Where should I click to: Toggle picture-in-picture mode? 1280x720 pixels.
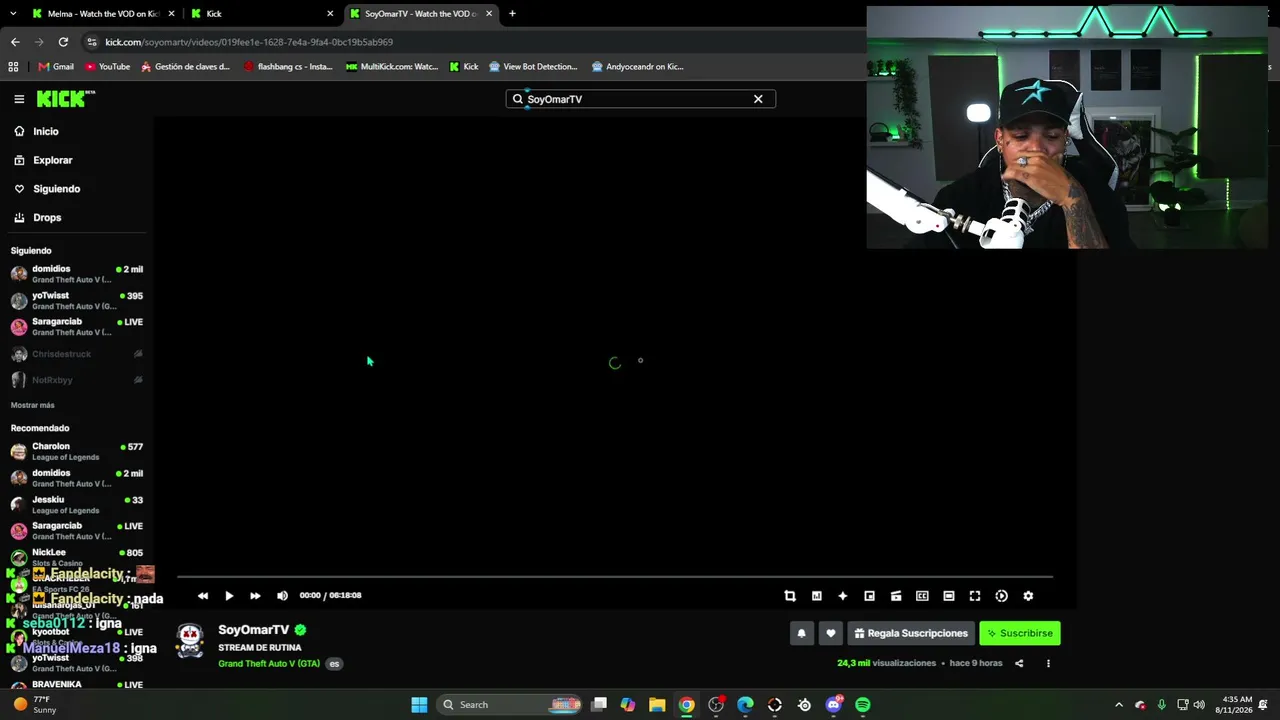(x=869, y=596)
